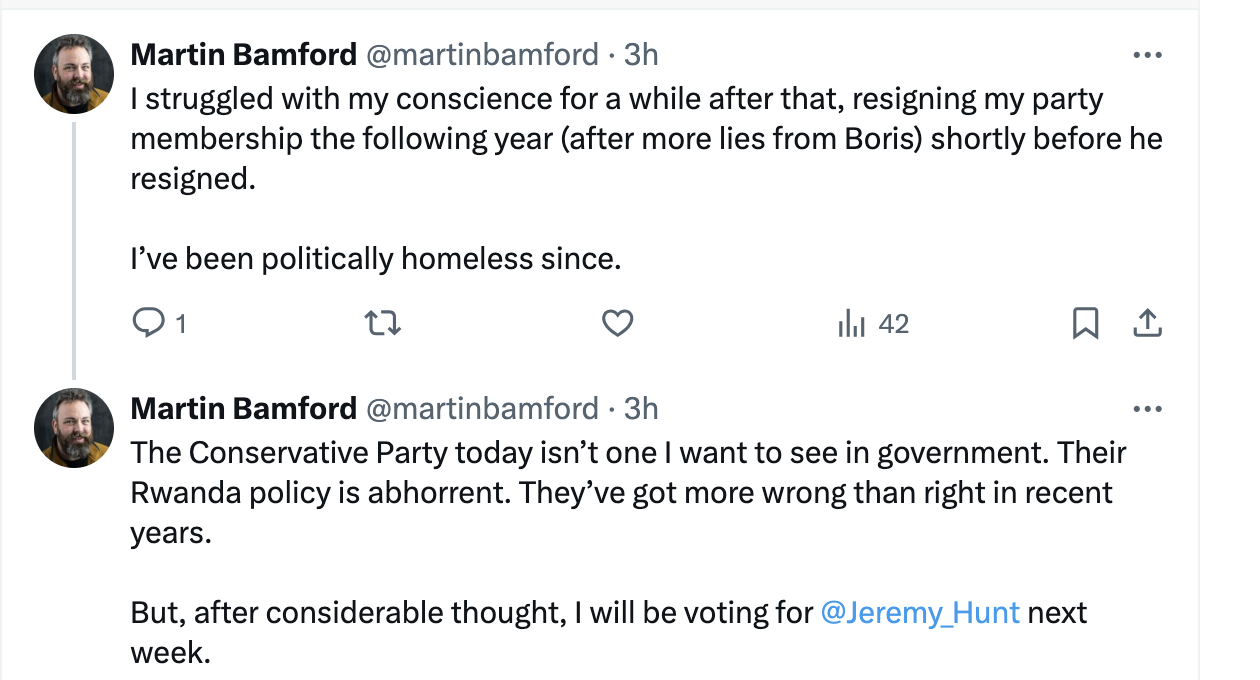Open the first tweet's 3h timestamp

641,54
